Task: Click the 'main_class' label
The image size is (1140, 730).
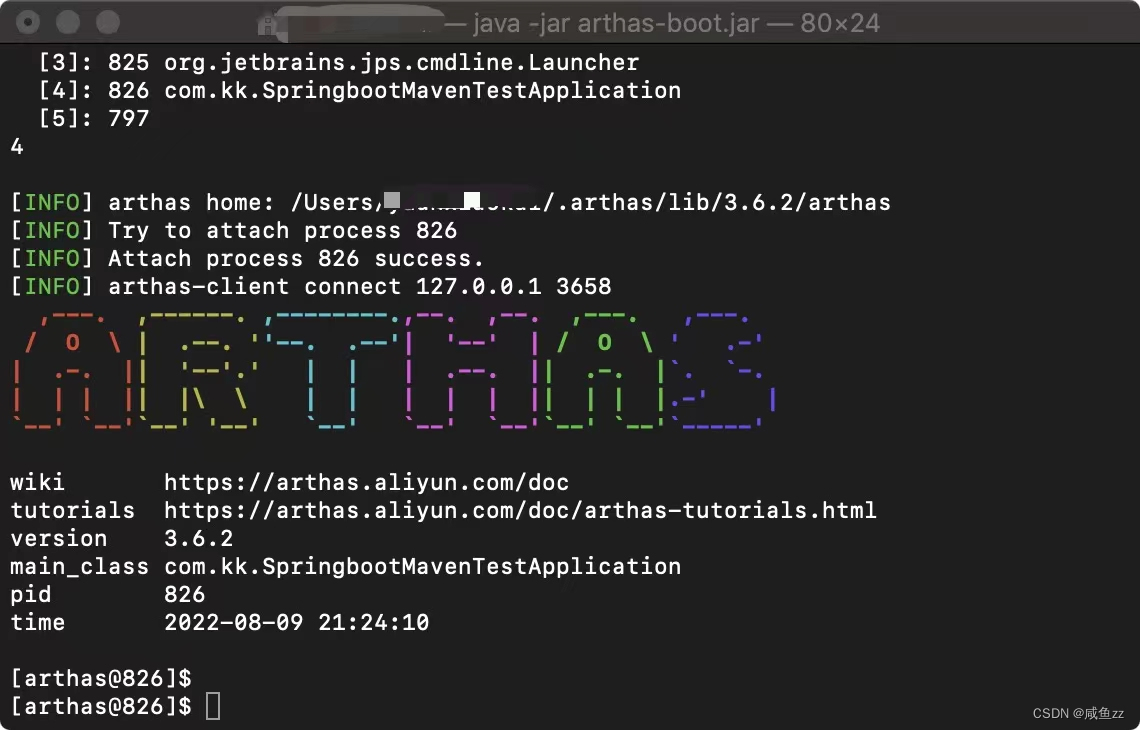Action: (79, 567)
